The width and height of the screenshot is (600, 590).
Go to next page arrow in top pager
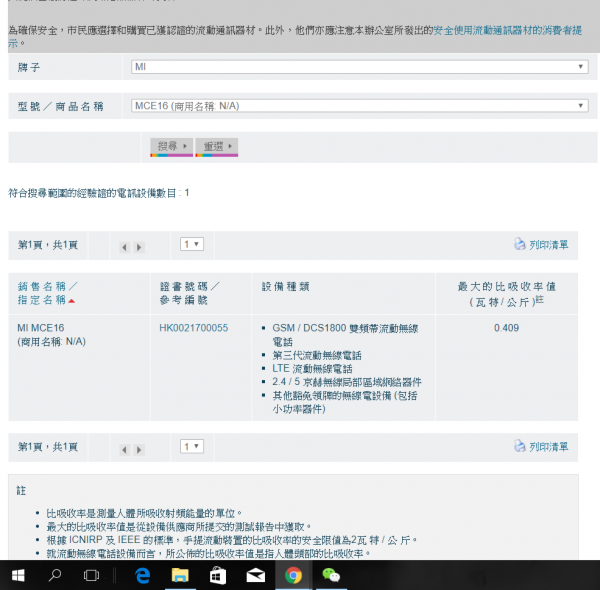[x=139, y=247]
